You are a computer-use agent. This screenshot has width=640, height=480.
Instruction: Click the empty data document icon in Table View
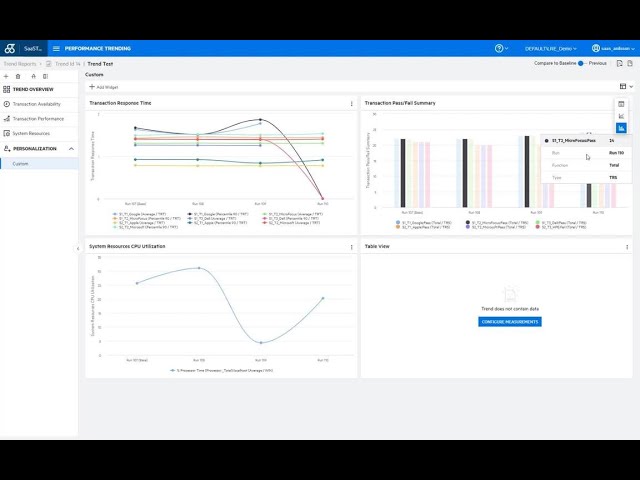[x=510, y=294]
